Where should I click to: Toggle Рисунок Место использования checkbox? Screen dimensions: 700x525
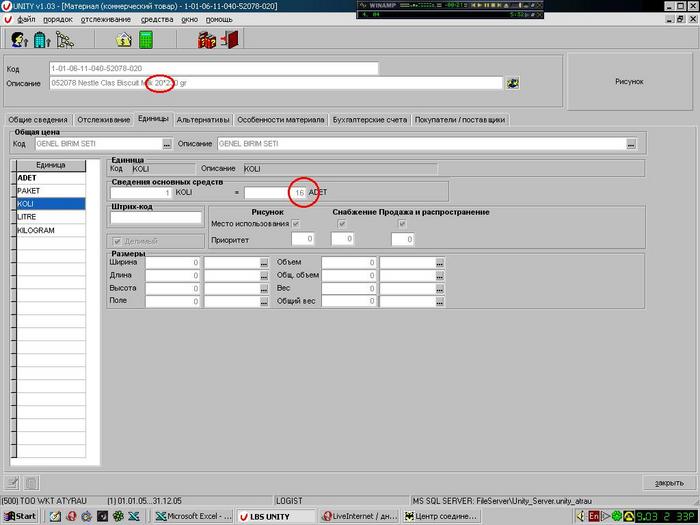click(x=295, y=224)
